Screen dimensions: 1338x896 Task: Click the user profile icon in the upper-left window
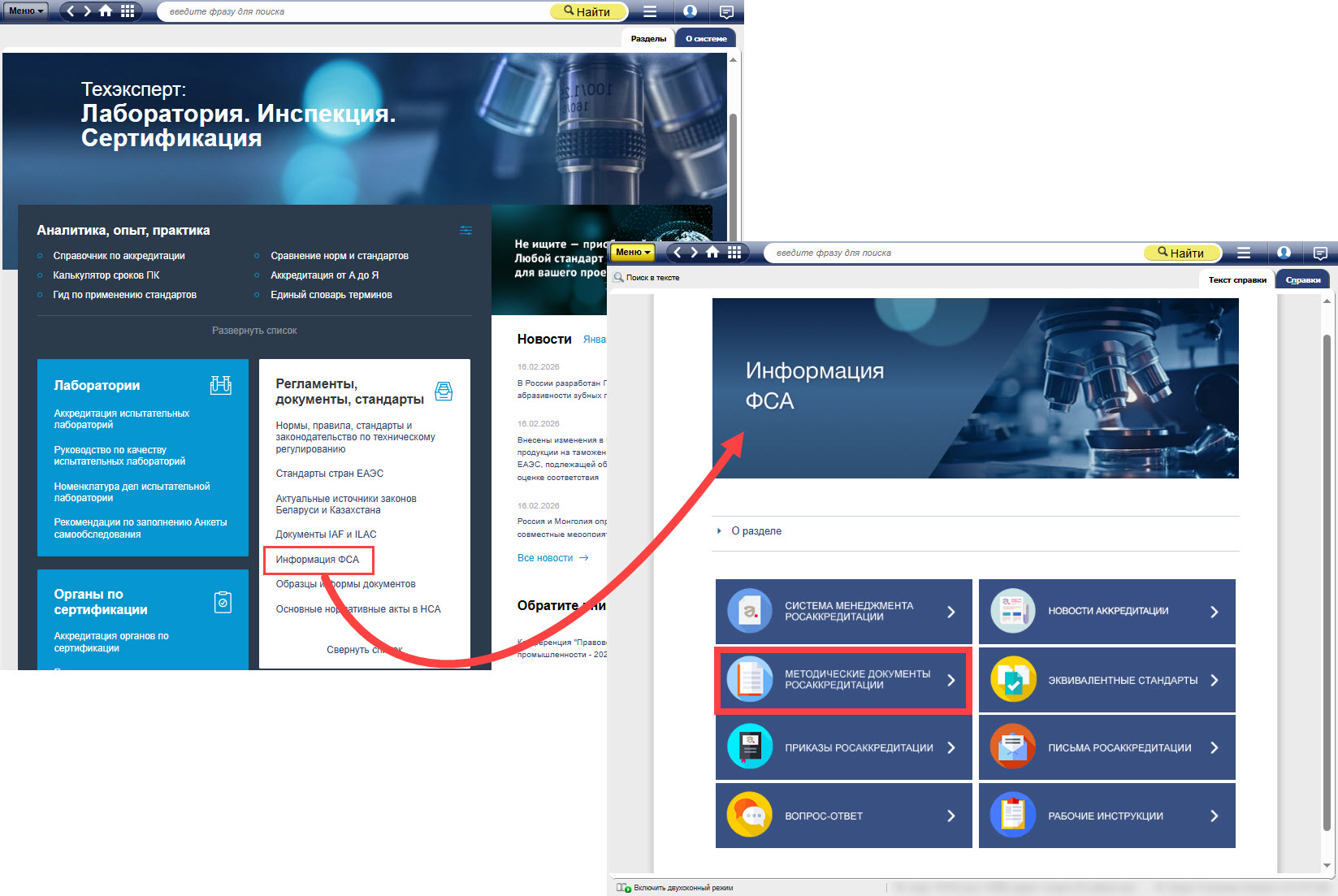[690, 11]
